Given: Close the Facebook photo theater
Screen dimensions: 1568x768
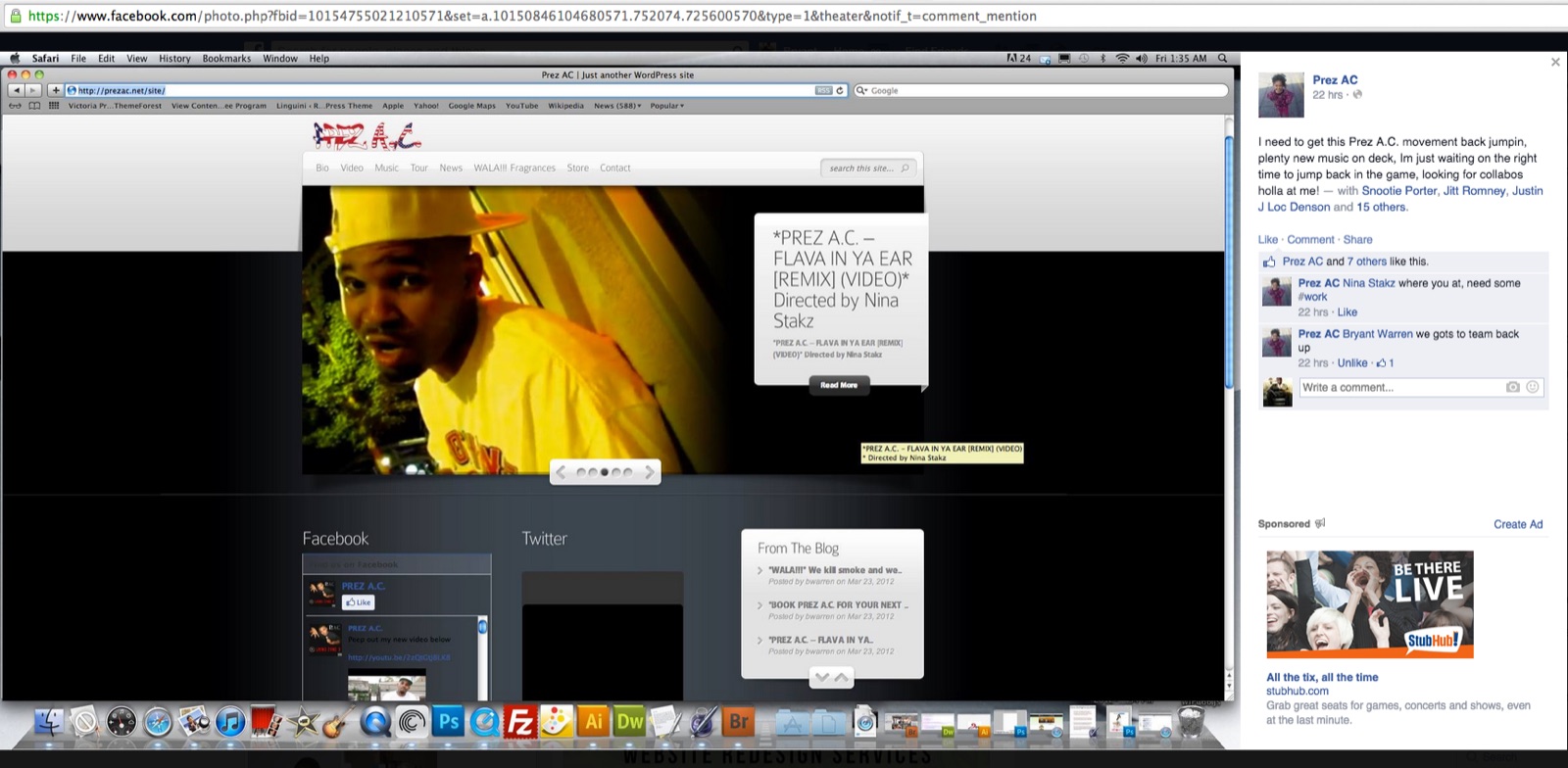Looking at the screenshot, I should (x=1555, y=62).
